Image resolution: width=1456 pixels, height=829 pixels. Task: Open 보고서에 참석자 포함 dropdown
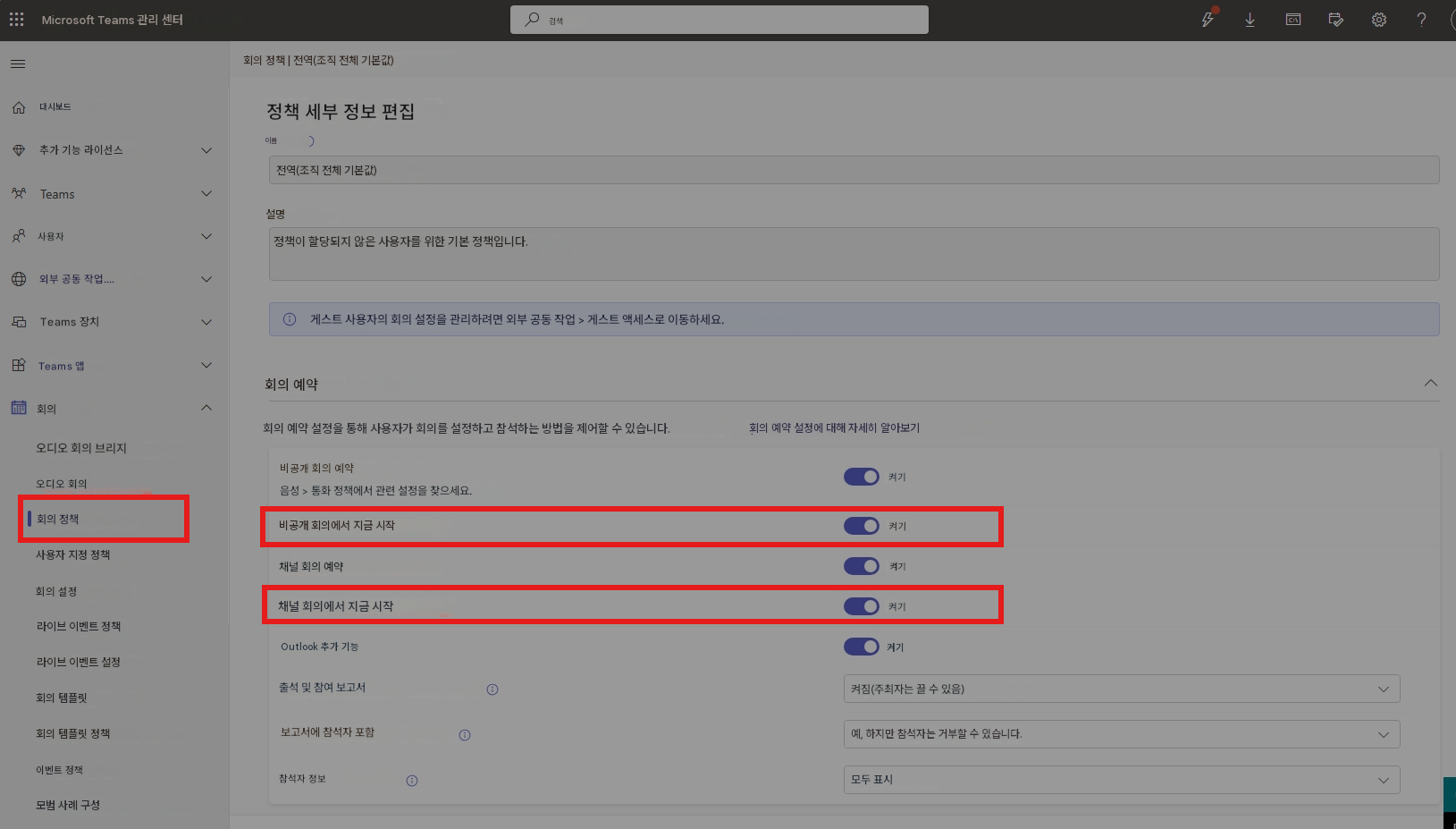1122,734
